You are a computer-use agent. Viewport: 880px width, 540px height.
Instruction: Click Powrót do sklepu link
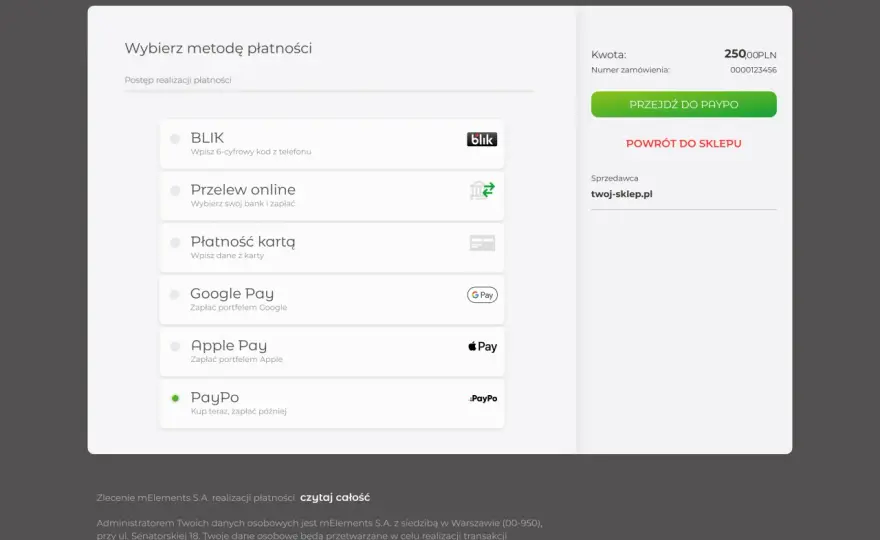tap(684, 144)
